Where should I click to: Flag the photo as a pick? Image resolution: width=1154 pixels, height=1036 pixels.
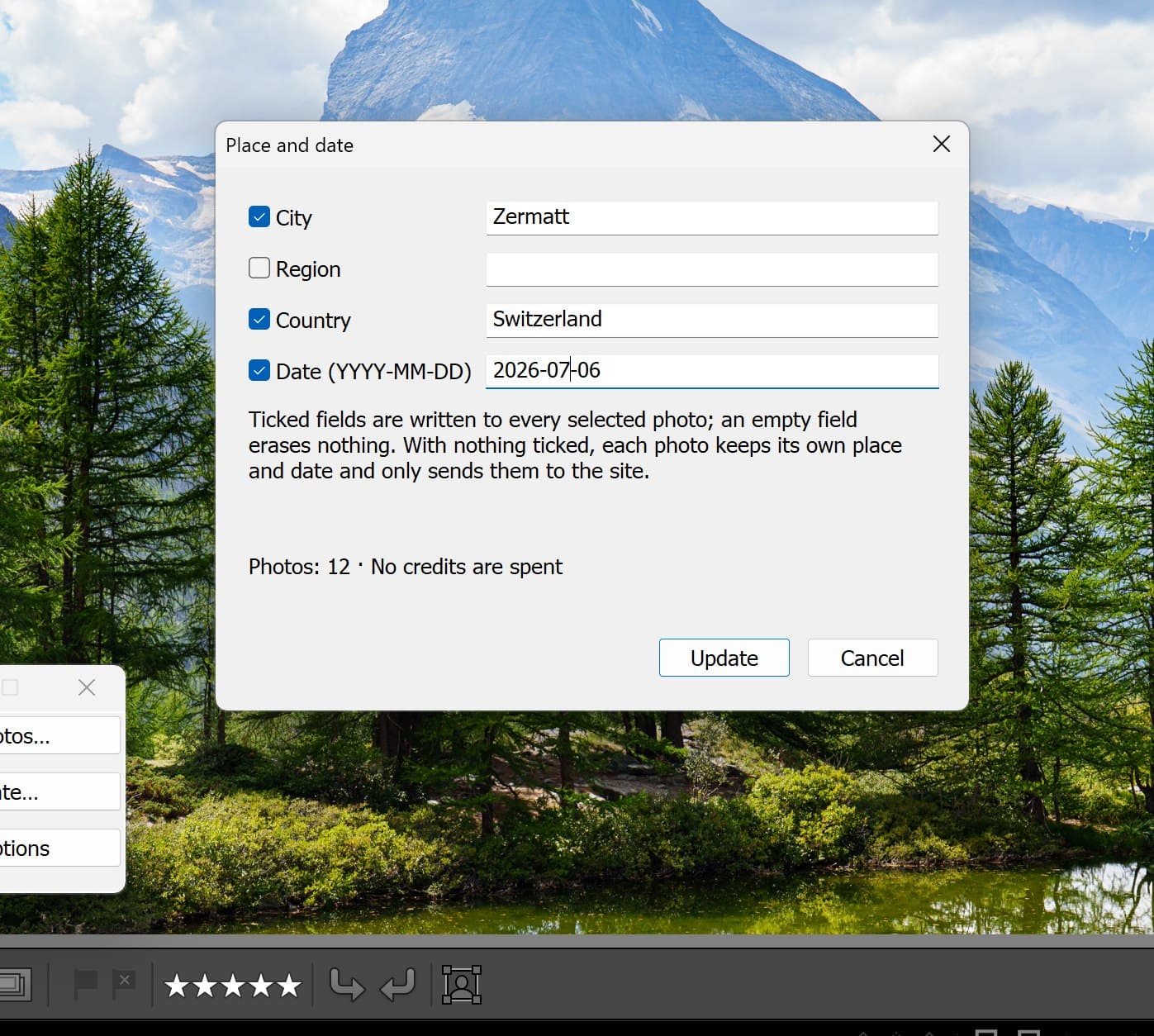coord(86,984)
